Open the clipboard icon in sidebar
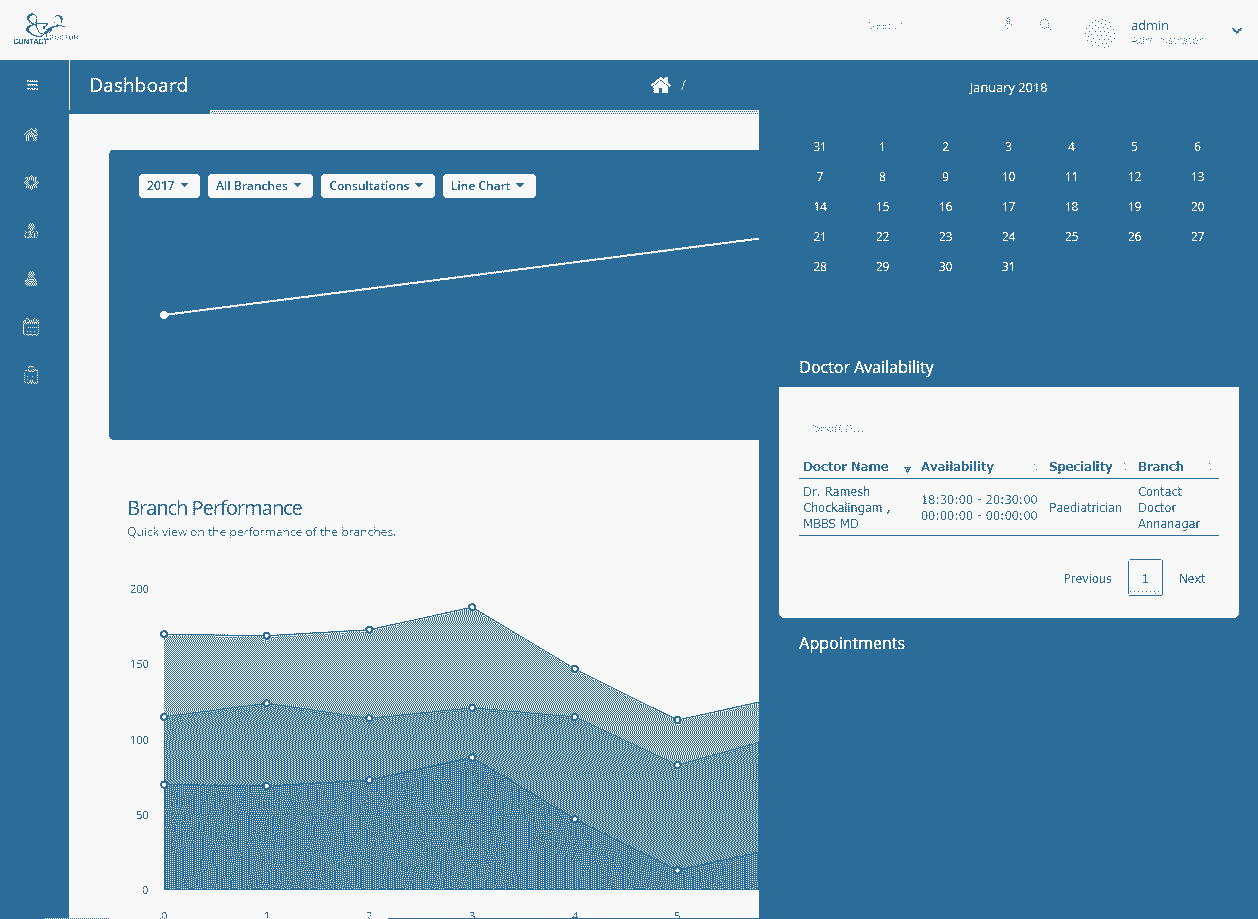Screen dimensions: 1258x919 [32, 376]
